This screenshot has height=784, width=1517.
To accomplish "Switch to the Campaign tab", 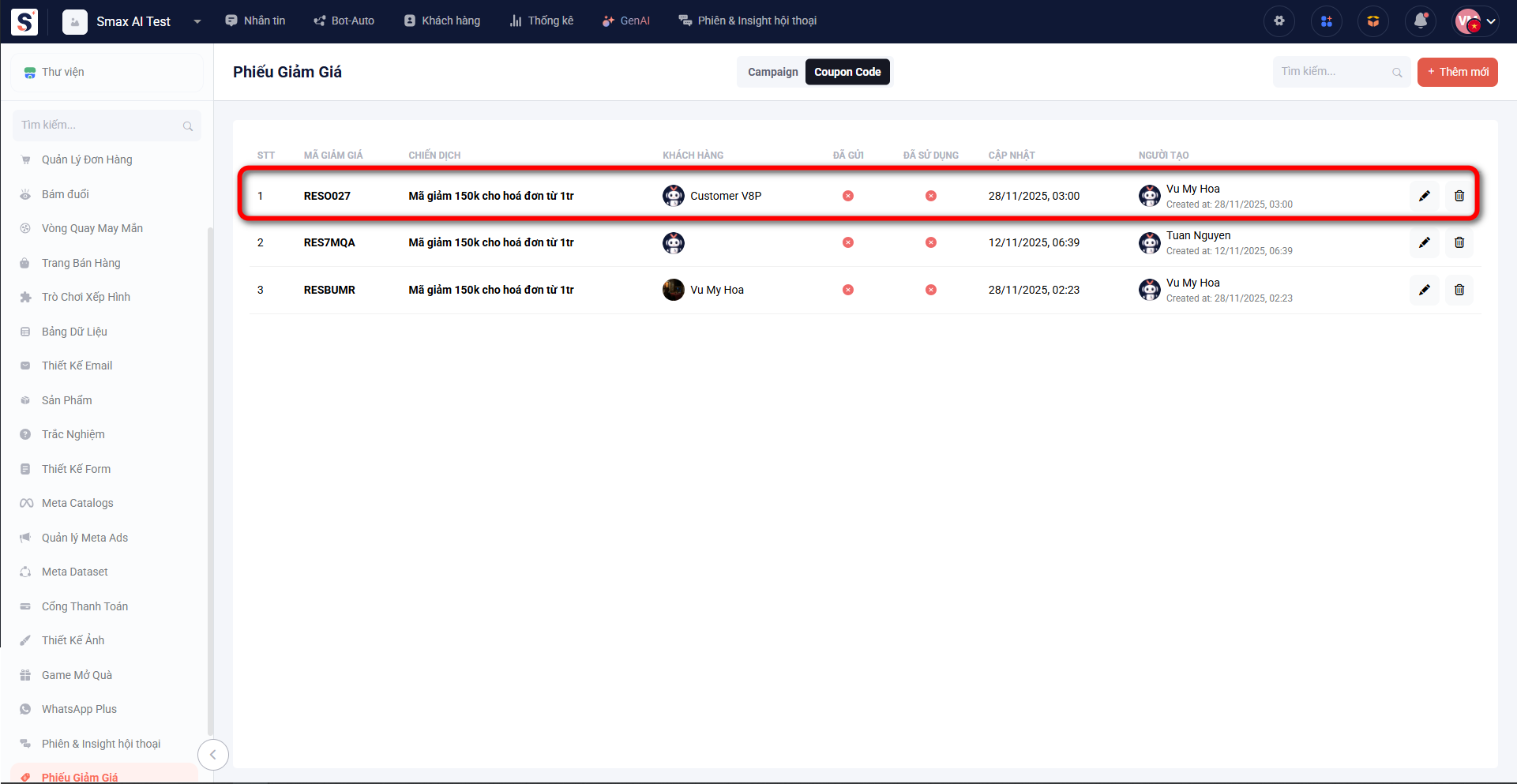I will 772,72.
